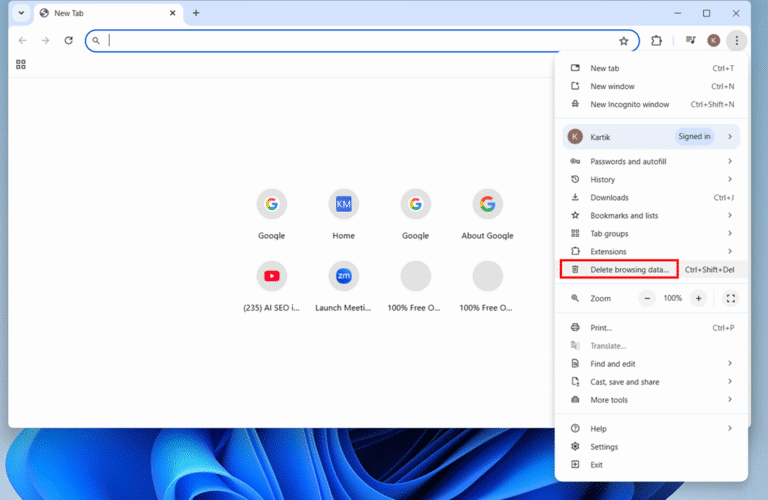This screenshot has width=768, height=500.
Task: Expand Passwords and autofill submenu arrow
Action: pos(730,161)
